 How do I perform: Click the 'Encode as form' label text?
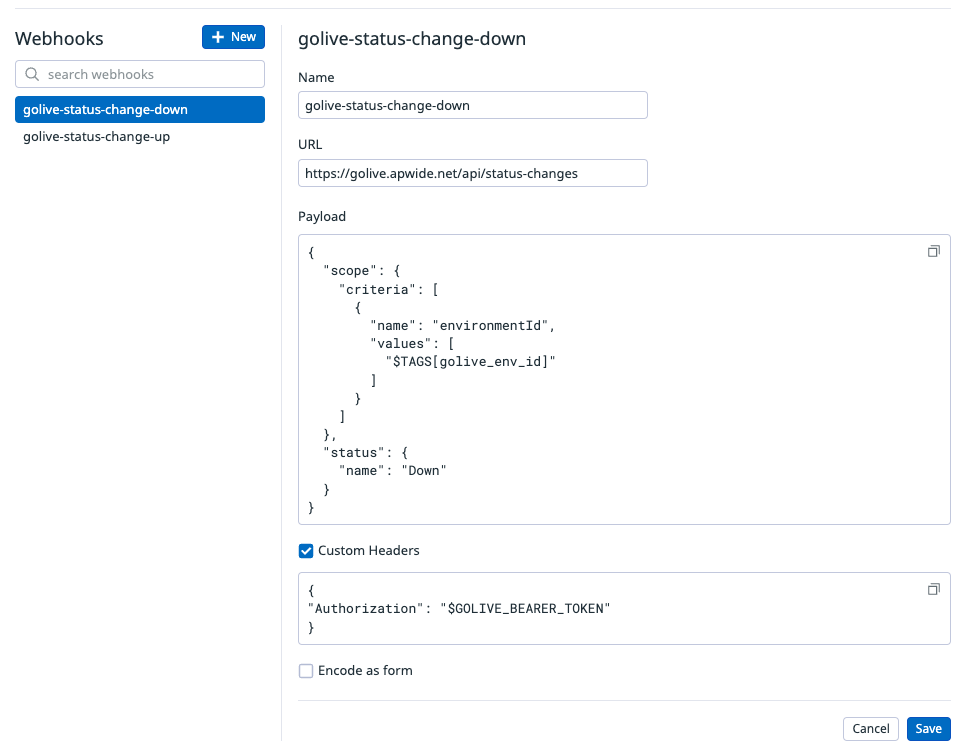point(365,671)
